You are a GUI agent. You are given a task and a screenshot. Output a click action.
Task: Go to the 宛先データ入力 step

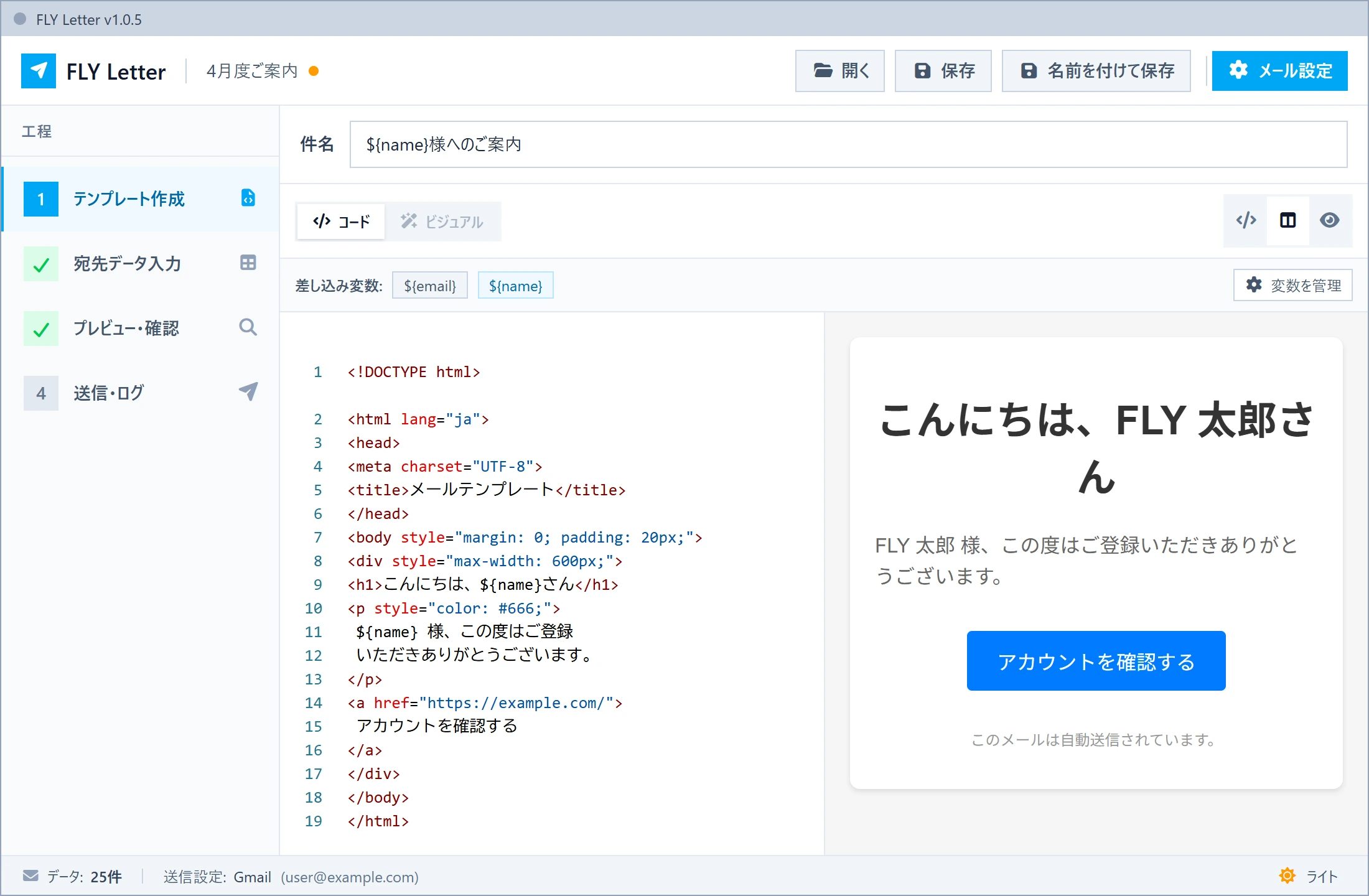[x=141, y=264]
